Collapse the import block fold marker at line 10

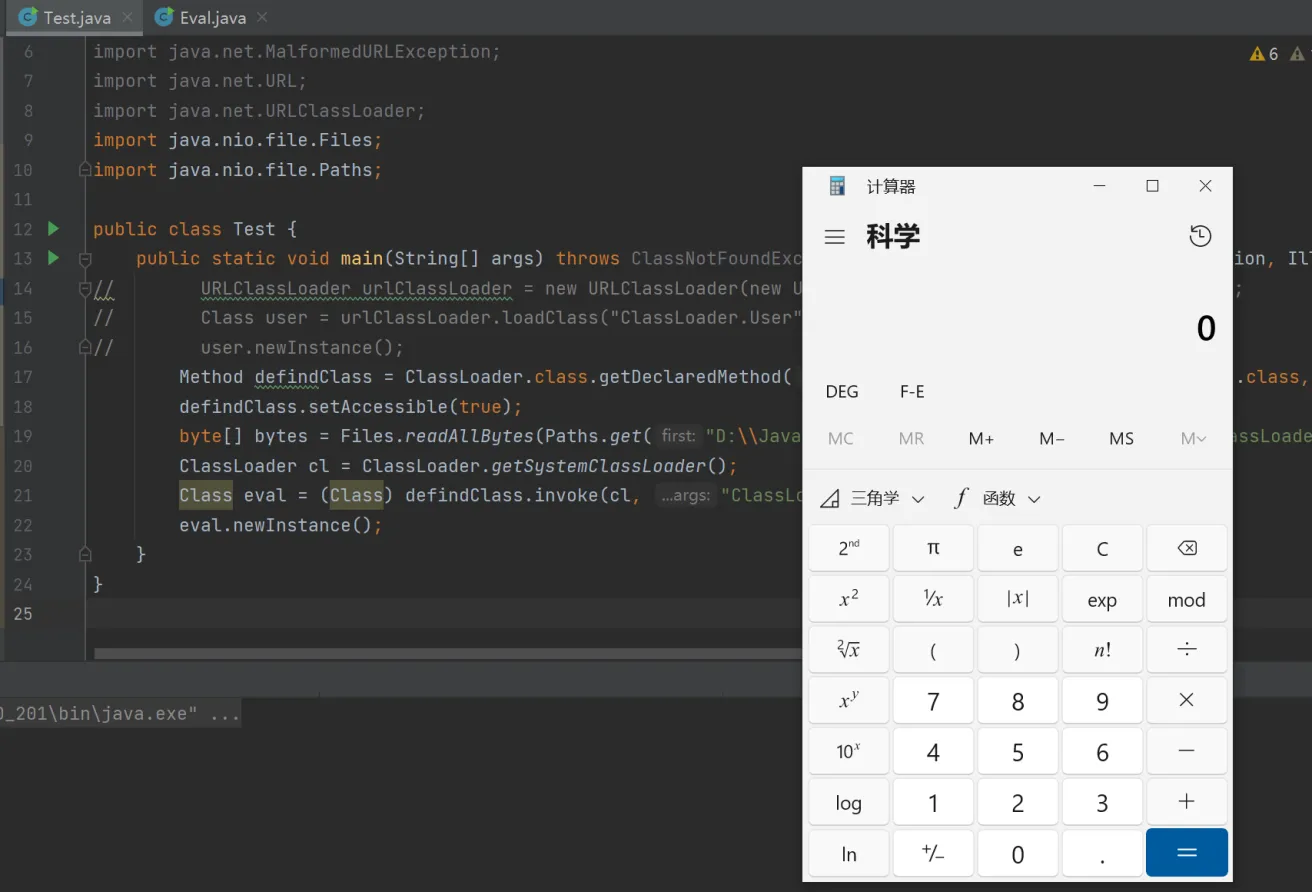pyautogui.click(x=85, y=170)
